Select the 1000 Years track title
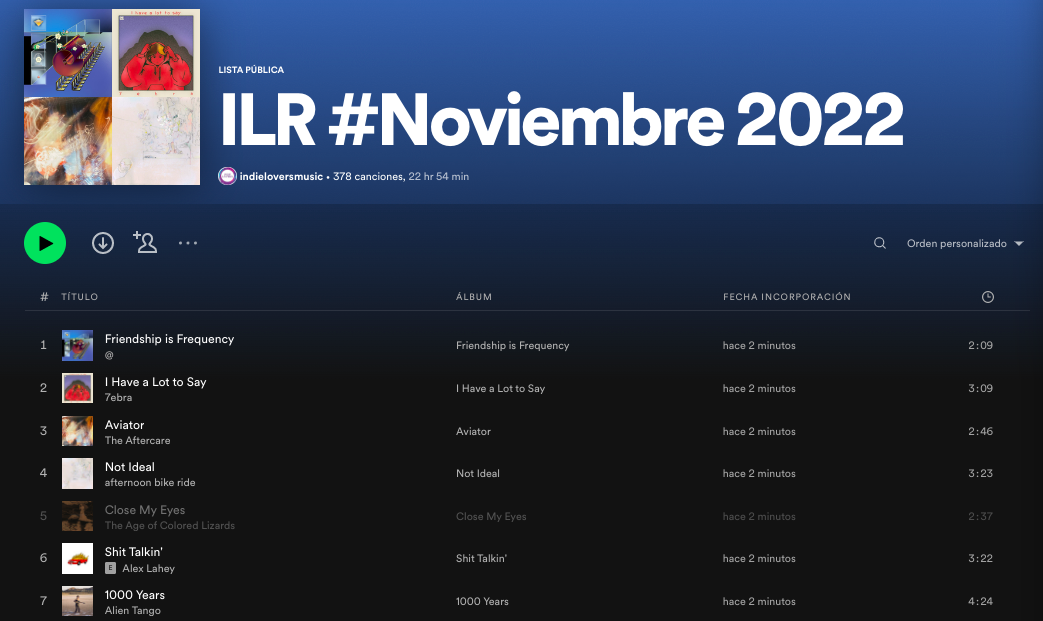Viewport: 1043px width, 621px height. (x=134, y=595)
